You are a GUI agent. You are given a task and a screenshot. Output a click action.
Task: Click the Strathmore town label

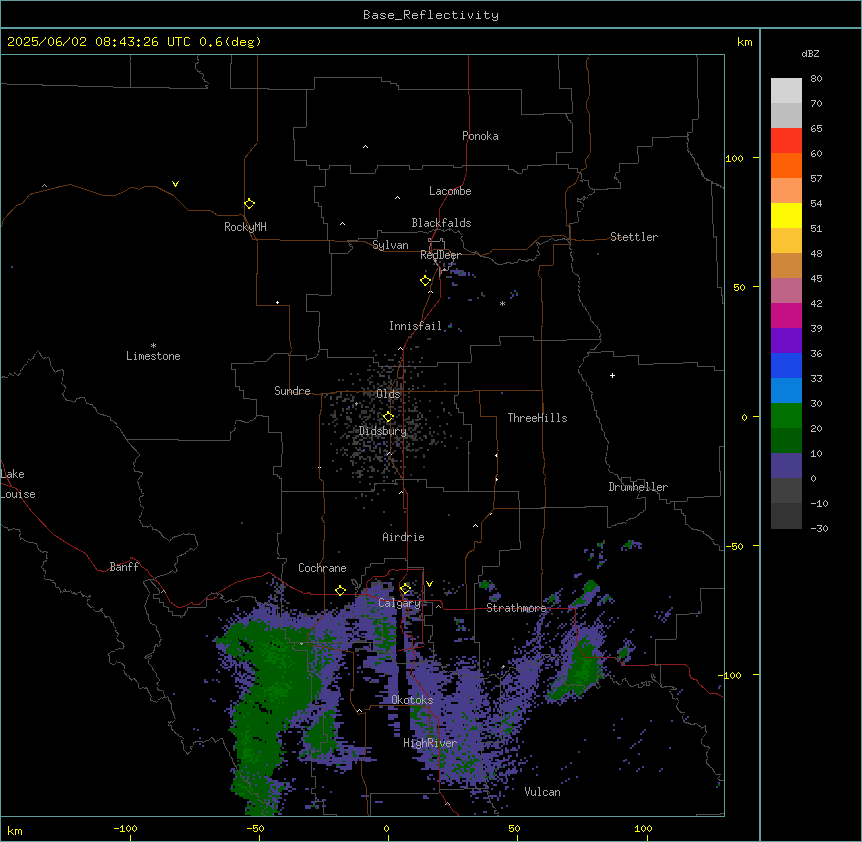(x=516, y=608)
